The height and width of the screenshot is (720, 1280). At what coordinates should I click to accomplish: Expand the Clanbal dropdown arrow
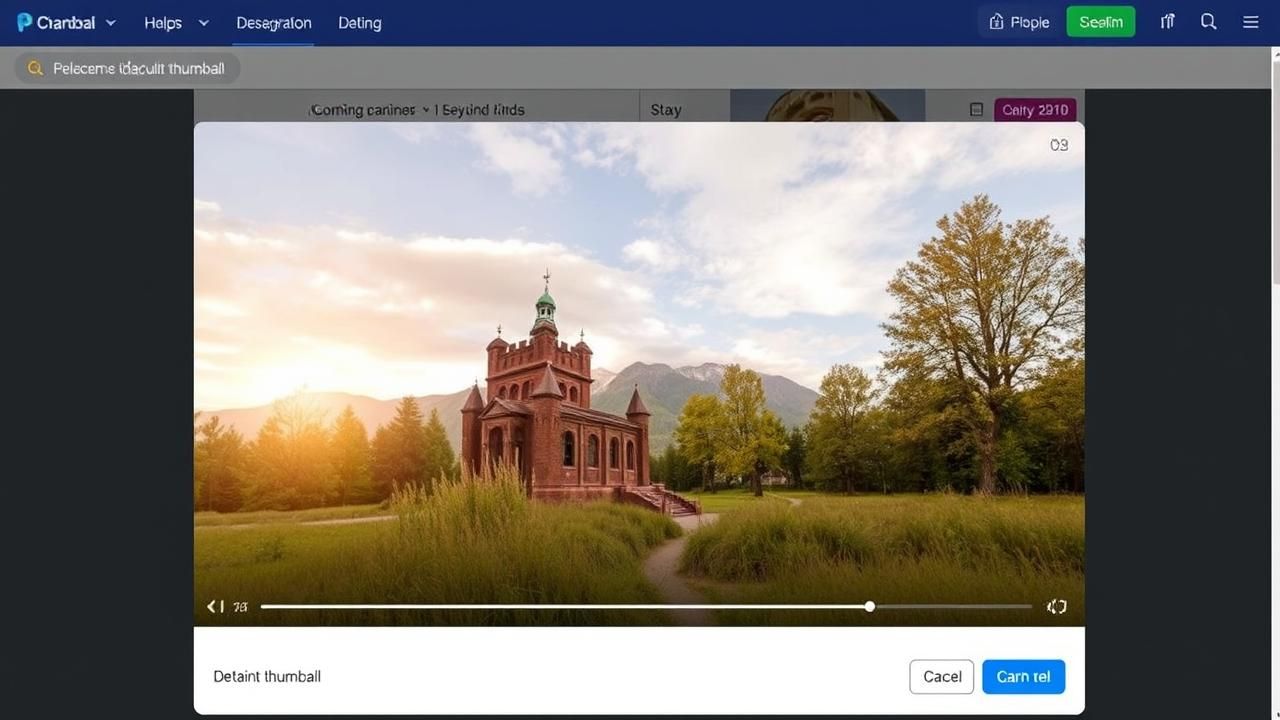(x=111, y=22)
